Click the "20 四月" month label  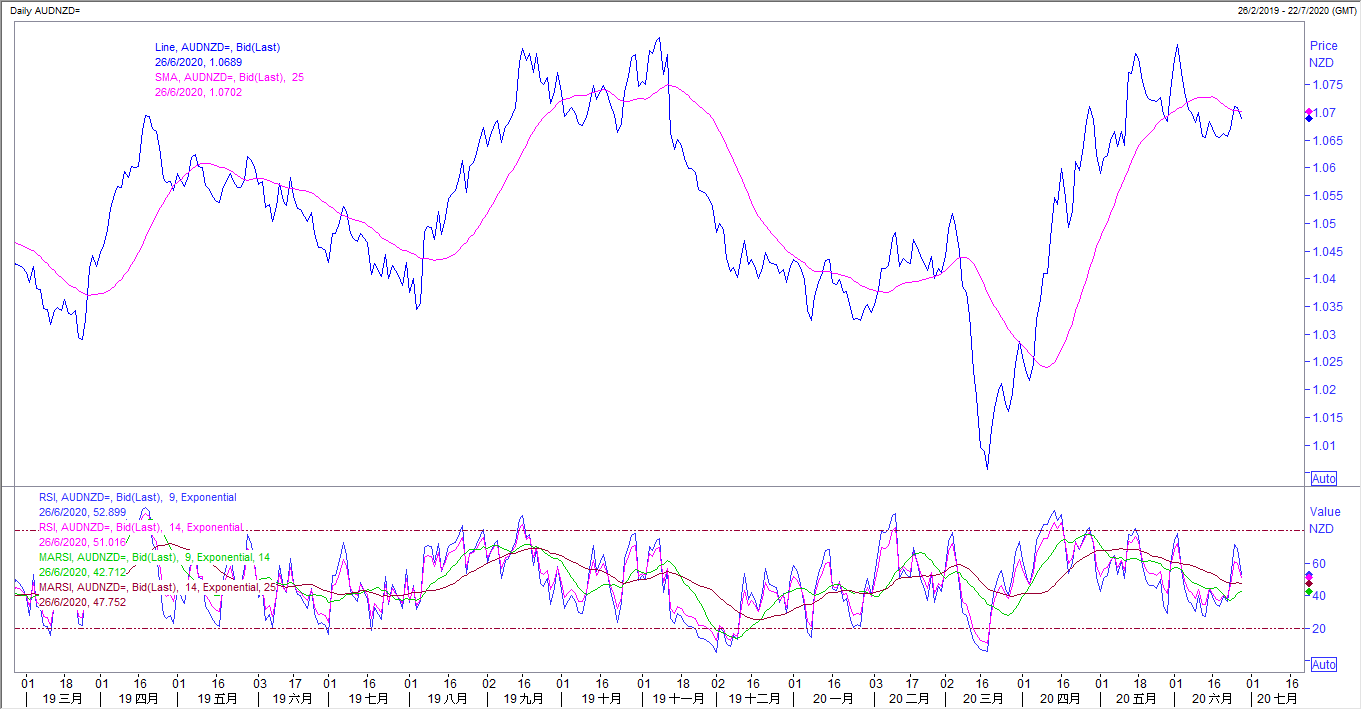(x=1061, y=699)
